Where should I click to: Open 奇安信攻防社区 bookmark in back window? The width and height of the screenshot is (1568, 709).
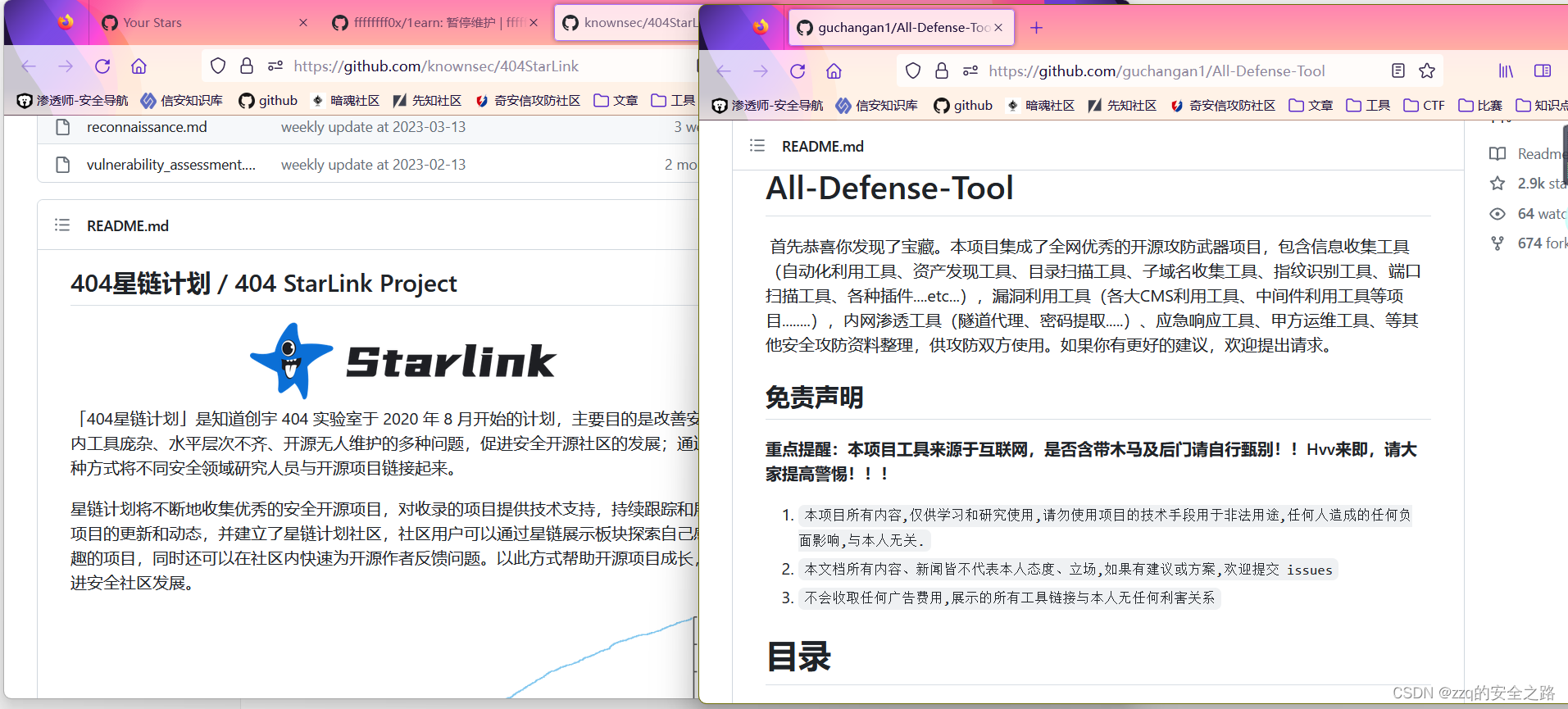pyautogui.click(x=528, y=101)
